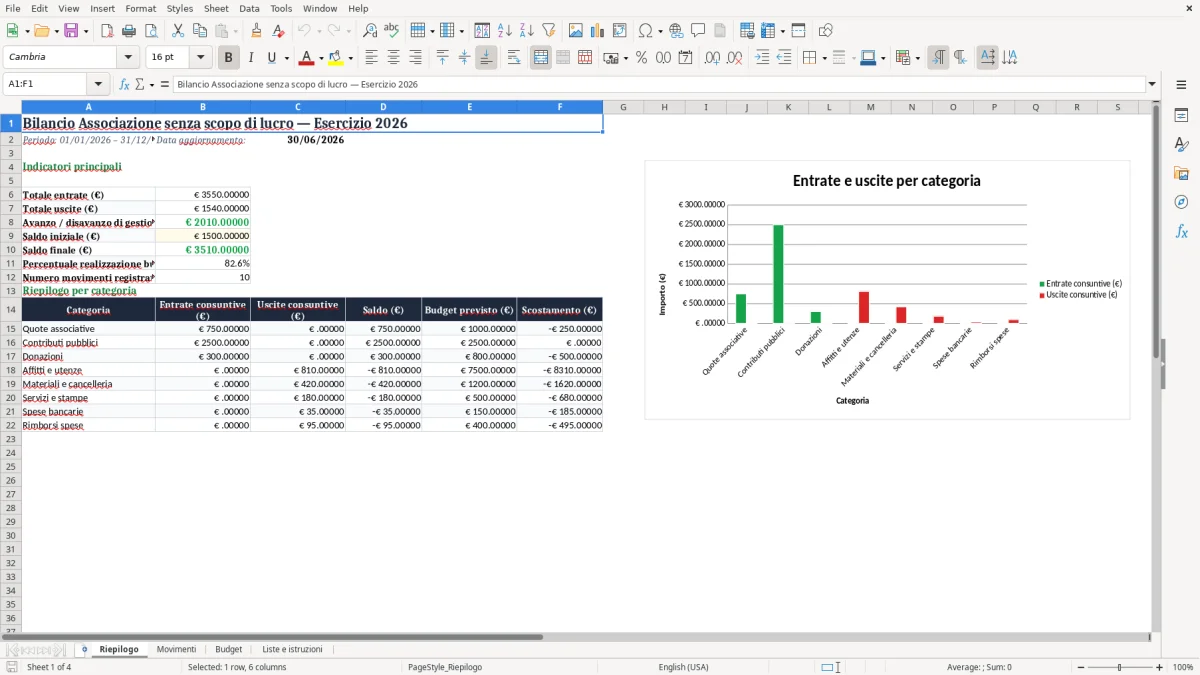Toggle Align Bottom button
This screenshot has width=1200, height=675.
(x=486, y=58)
